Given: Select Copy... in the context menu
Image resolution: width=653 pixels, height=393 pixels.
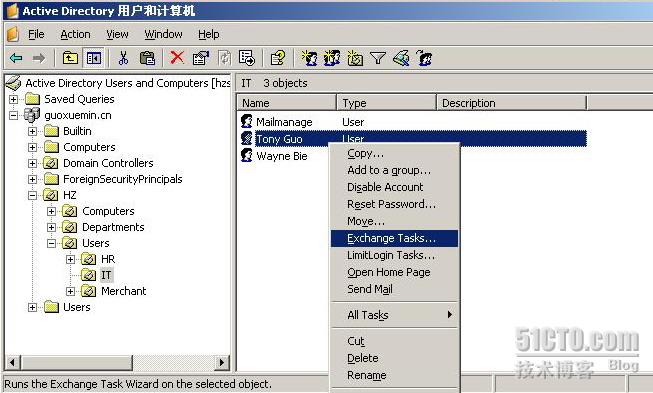Looking at the screenshot, I should pyautogui.click(x=394, y=153).
